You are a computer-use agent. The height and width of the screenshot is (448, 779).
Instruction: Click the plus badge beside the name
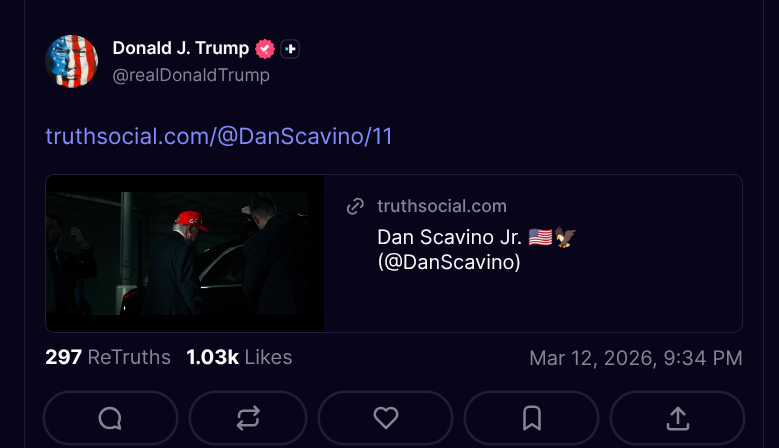(290, 49)
